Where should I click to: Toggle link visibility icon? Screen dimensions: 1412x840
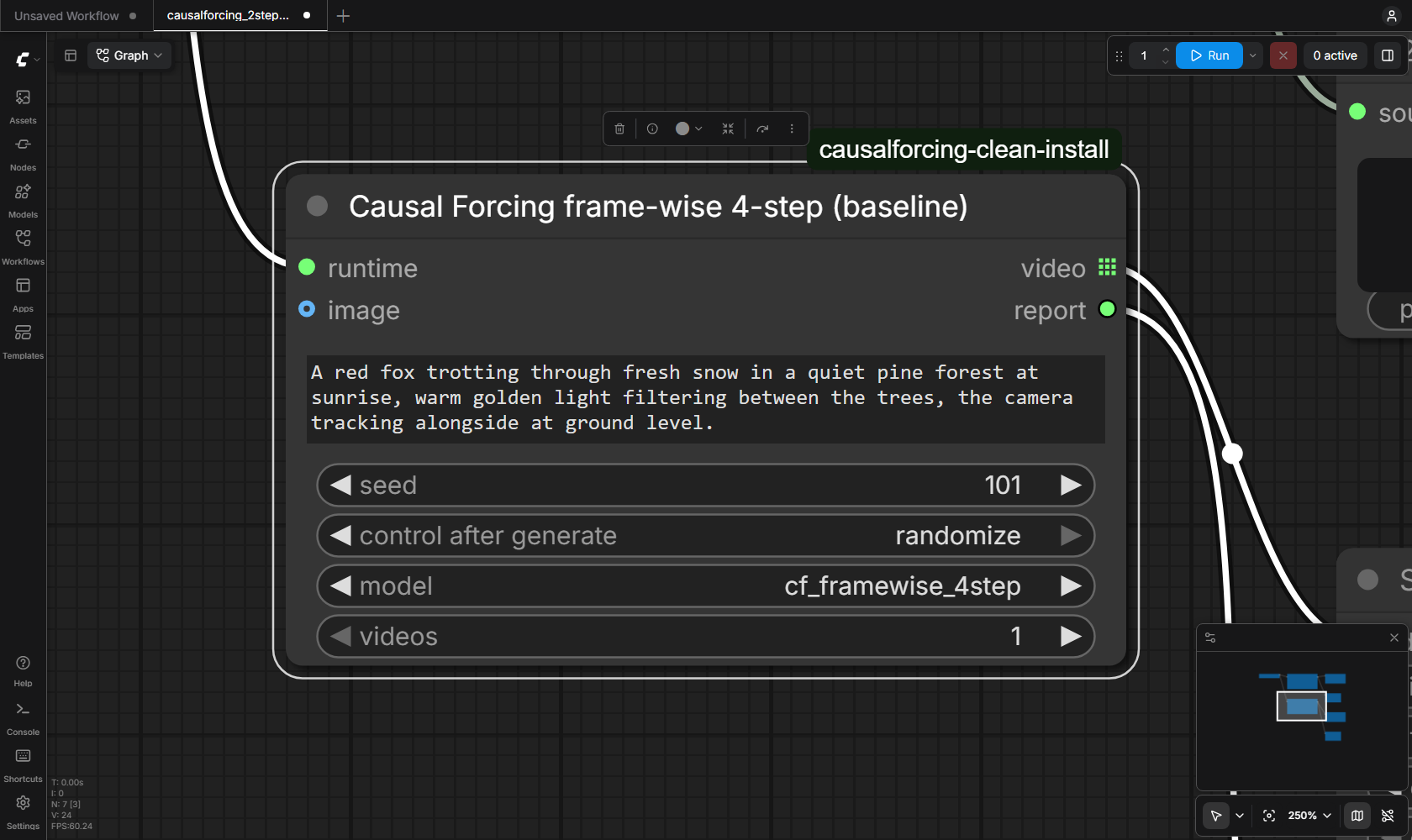click(x=1388, y=816)
